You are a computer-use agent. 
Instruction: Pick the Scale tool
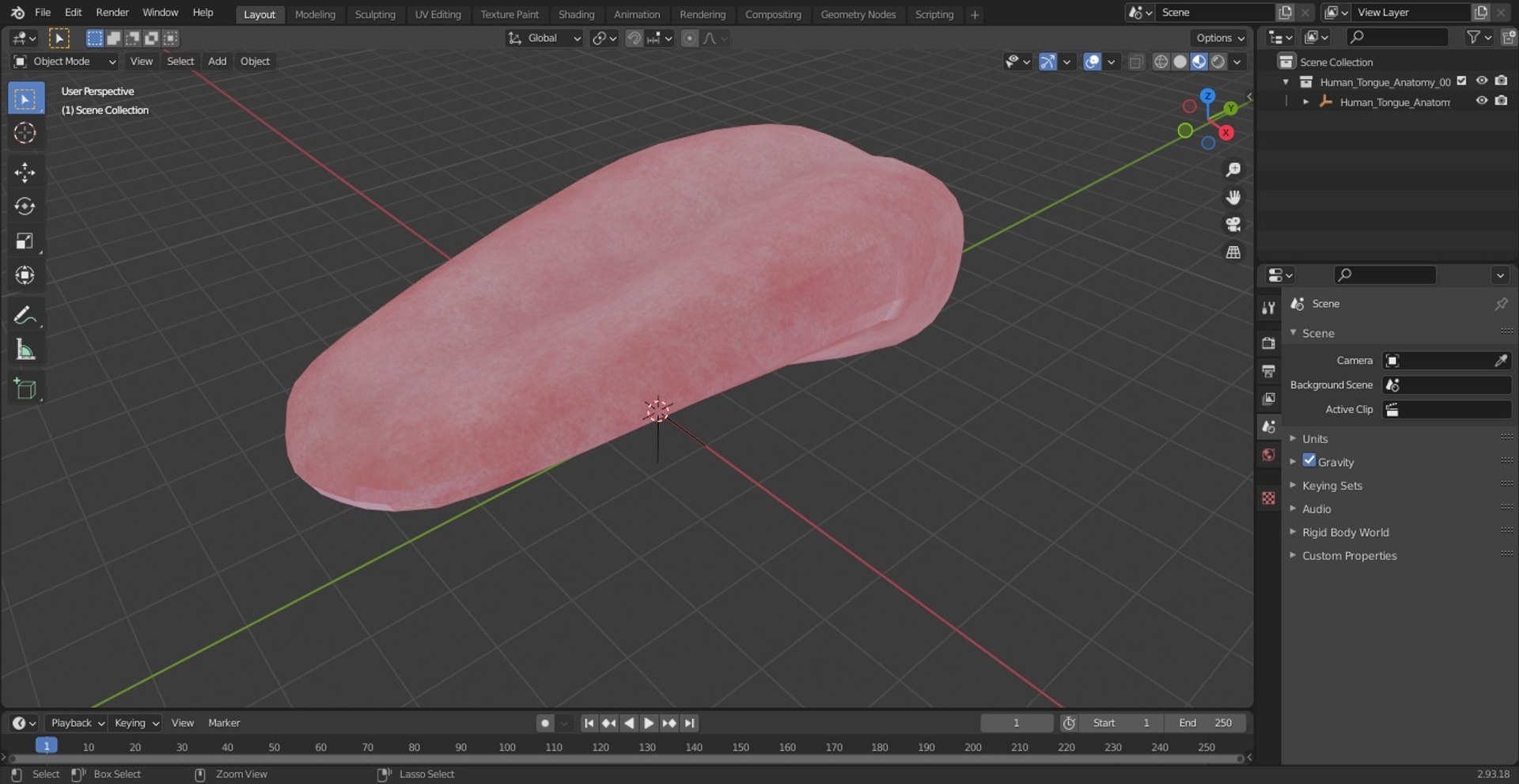click(x=25, y=241)
